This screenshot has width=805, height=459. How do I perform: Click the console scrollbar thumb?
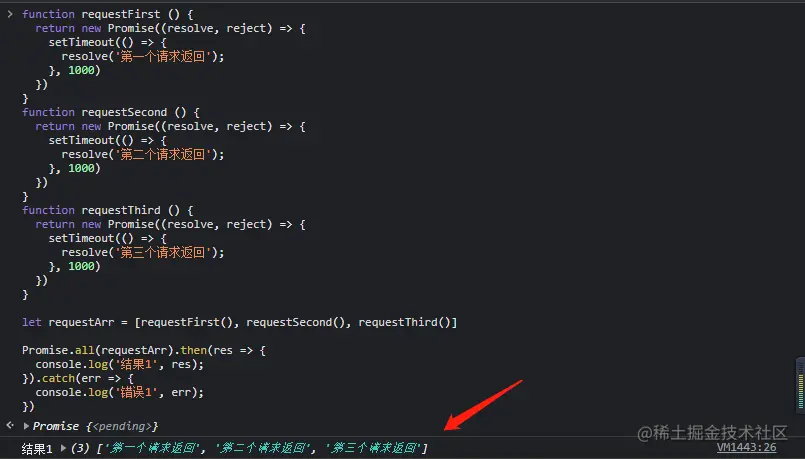coord(800,385)
